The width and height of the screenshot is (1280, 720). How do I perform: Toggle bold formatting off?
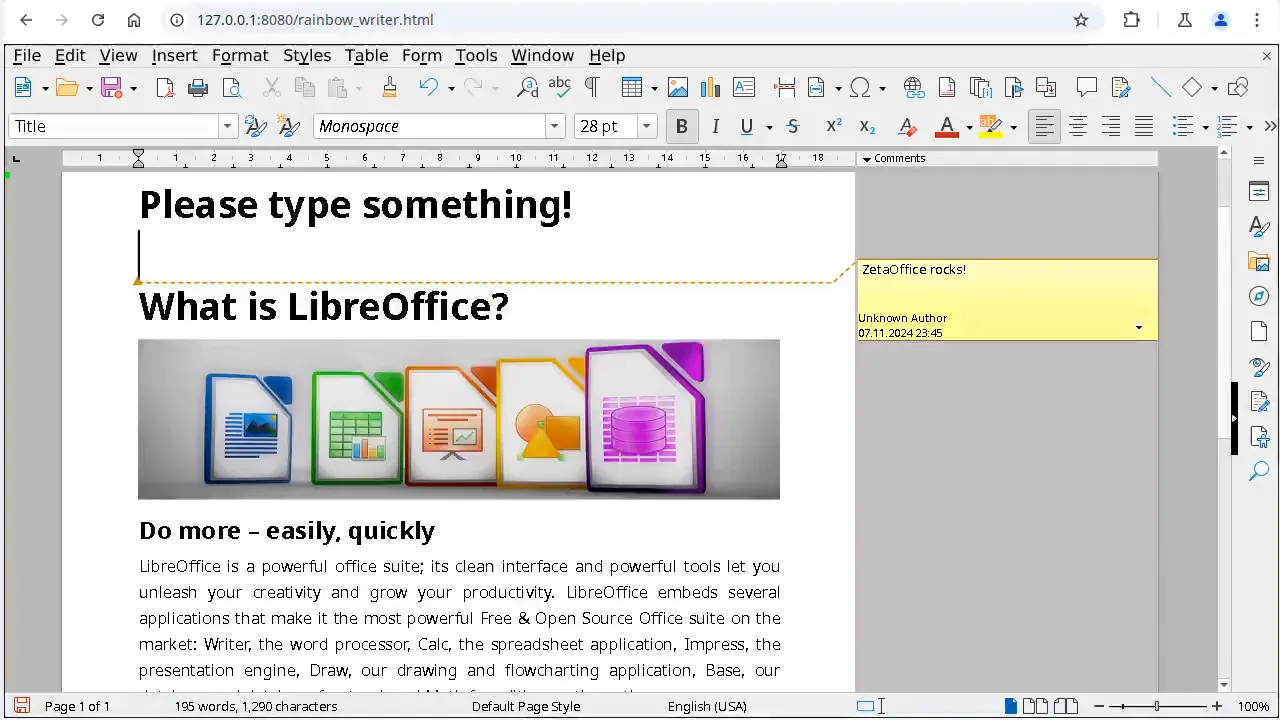click(681, 126)
